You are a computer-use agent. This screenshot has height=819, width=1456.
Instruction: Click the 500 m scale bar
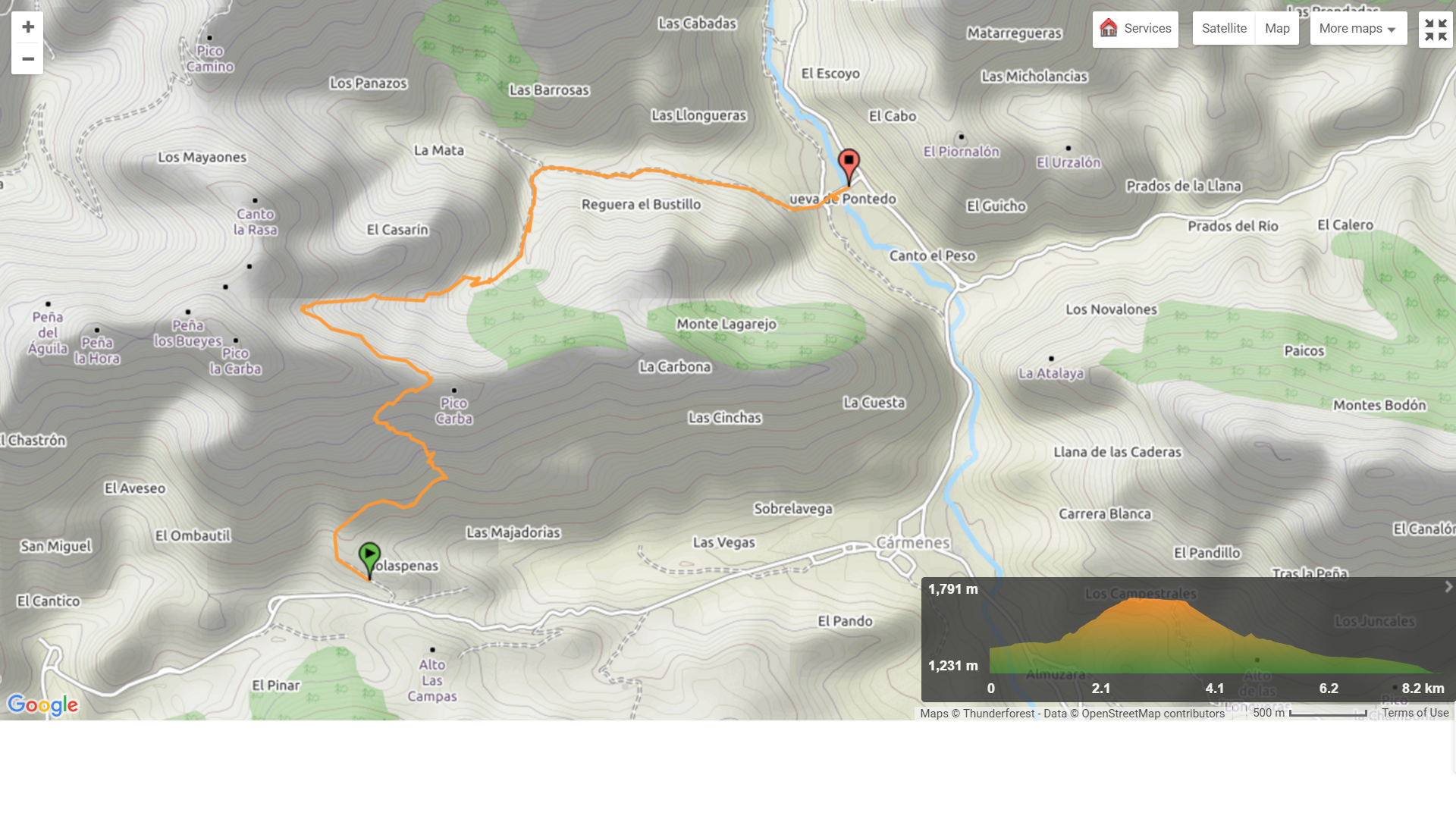pos(1327,714)
